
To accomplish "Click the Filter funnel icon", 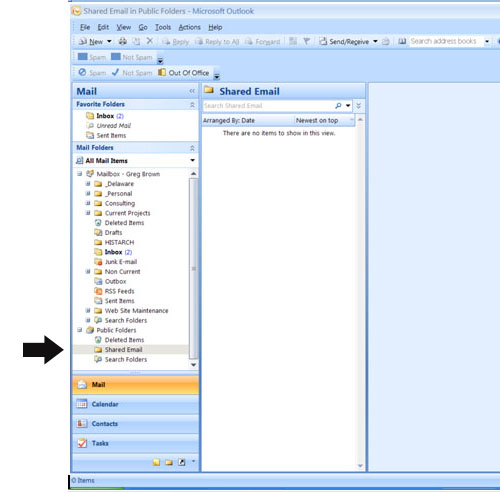I will click(307, 41).
